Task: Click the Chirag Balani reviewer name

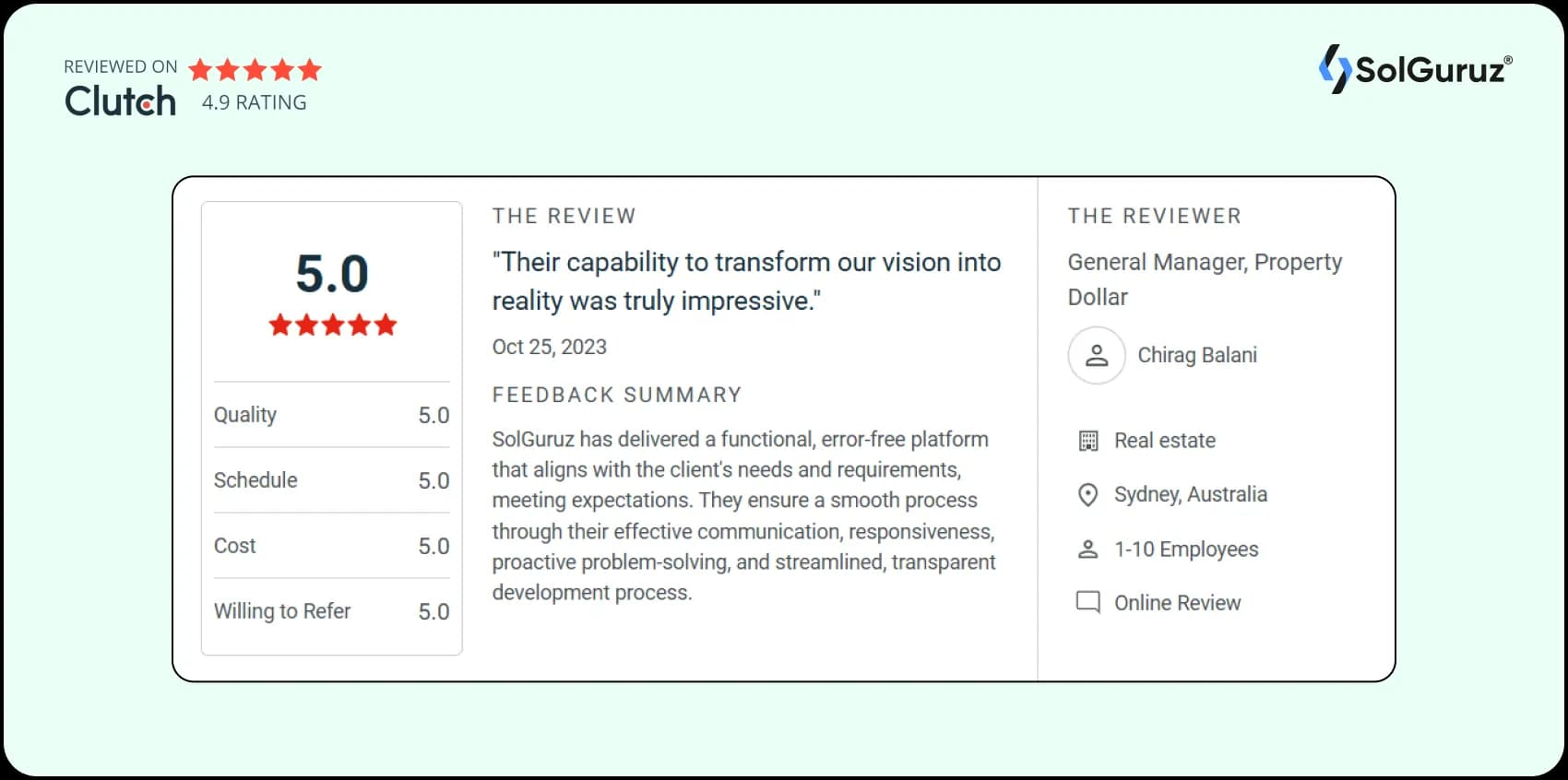Action: pos(1196,355)
